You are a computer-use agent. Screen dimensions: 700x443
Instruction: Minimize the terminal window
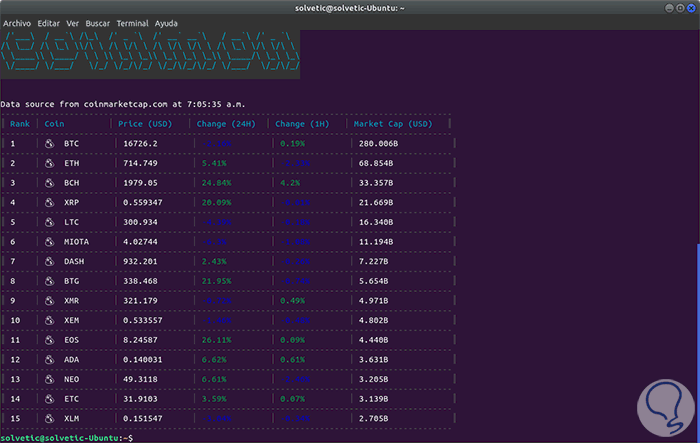(x=669, y=8)
